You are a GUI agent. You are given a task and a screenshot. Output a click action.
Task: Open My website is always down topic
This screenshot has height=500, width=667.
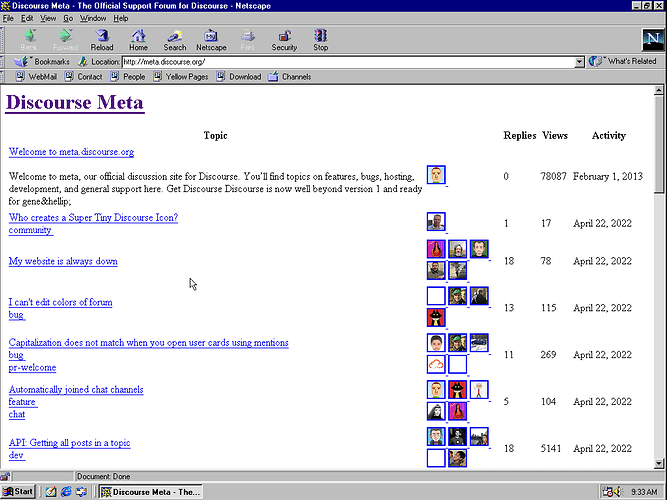click(63, 261)
